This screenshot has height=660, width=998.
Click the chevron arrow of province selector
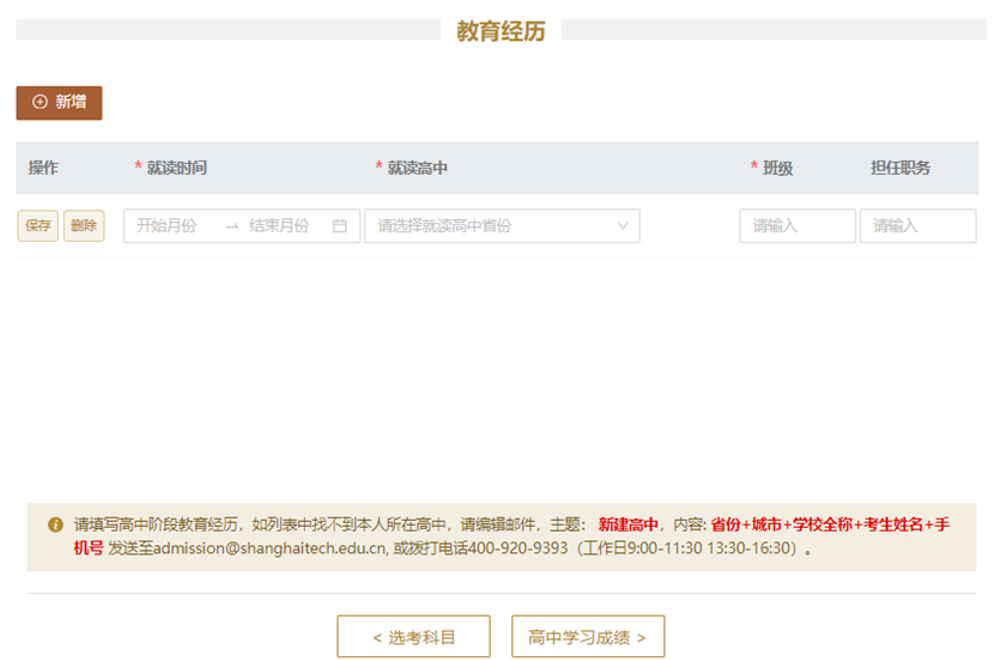[x=623, y=226]
